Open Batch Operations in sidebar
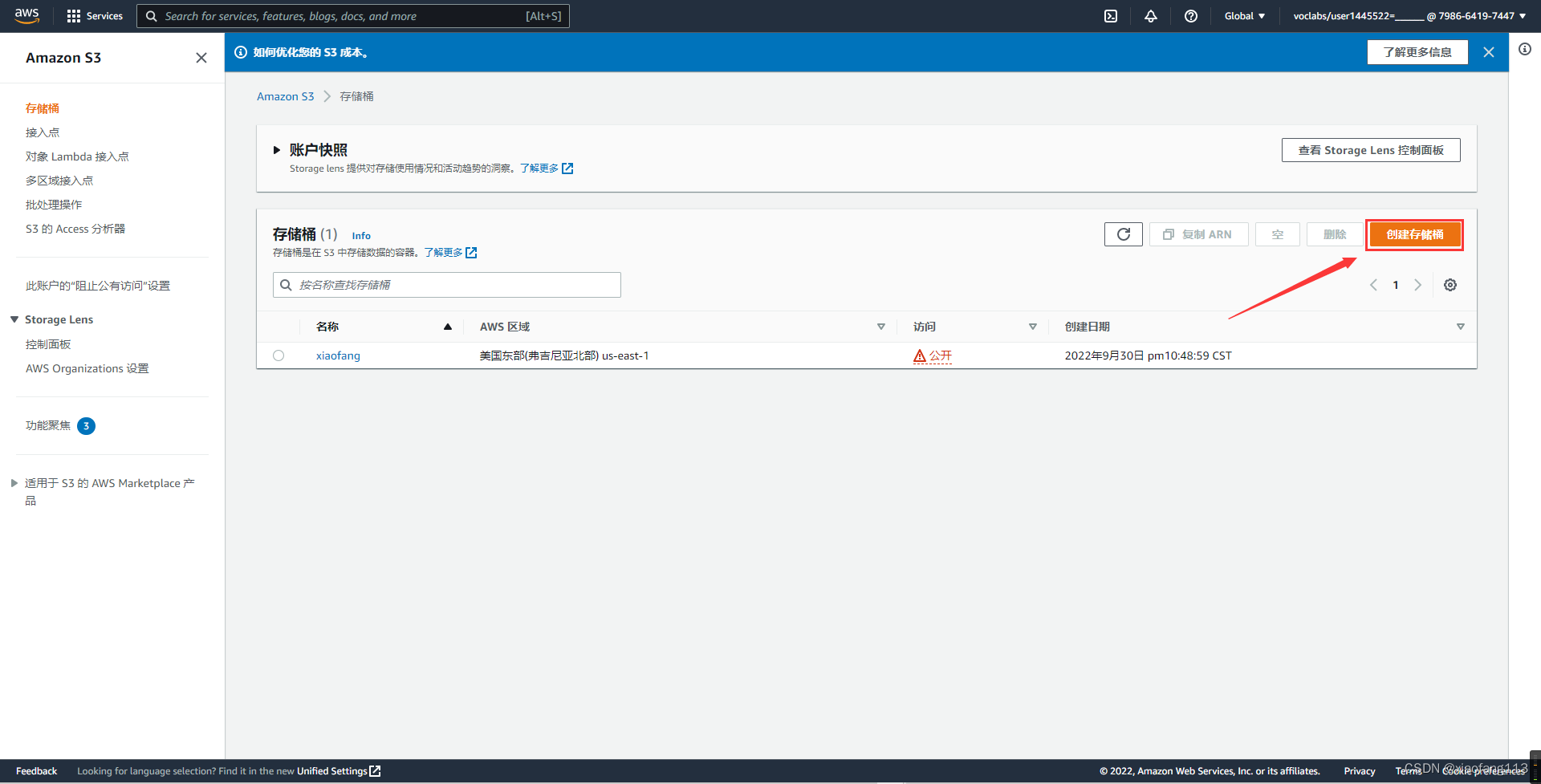1541x784 pixels. click(x=54, y=205)
